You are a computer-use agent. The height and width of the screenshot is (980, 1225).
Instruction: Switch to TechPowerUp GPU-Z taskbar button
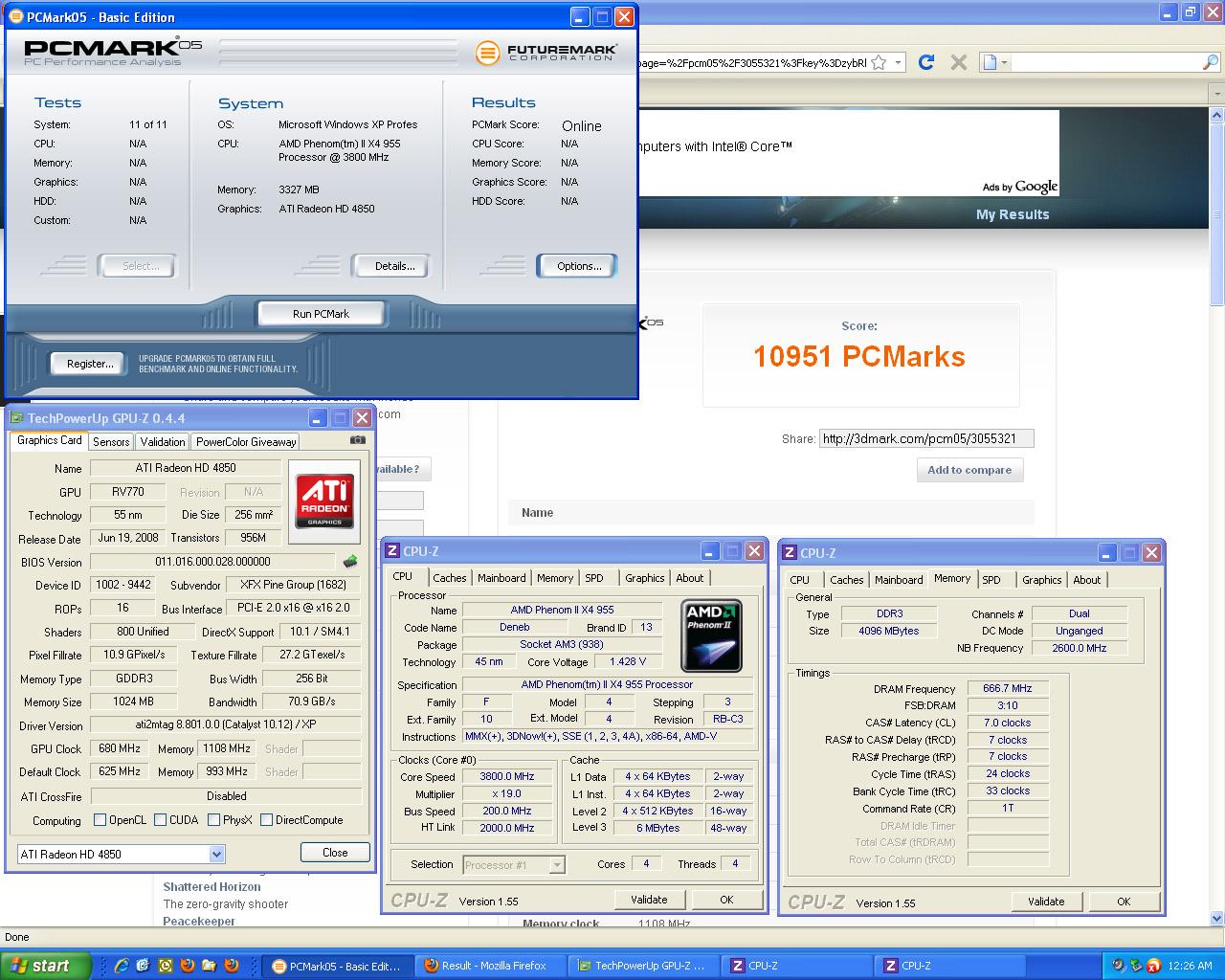point(644,966)
